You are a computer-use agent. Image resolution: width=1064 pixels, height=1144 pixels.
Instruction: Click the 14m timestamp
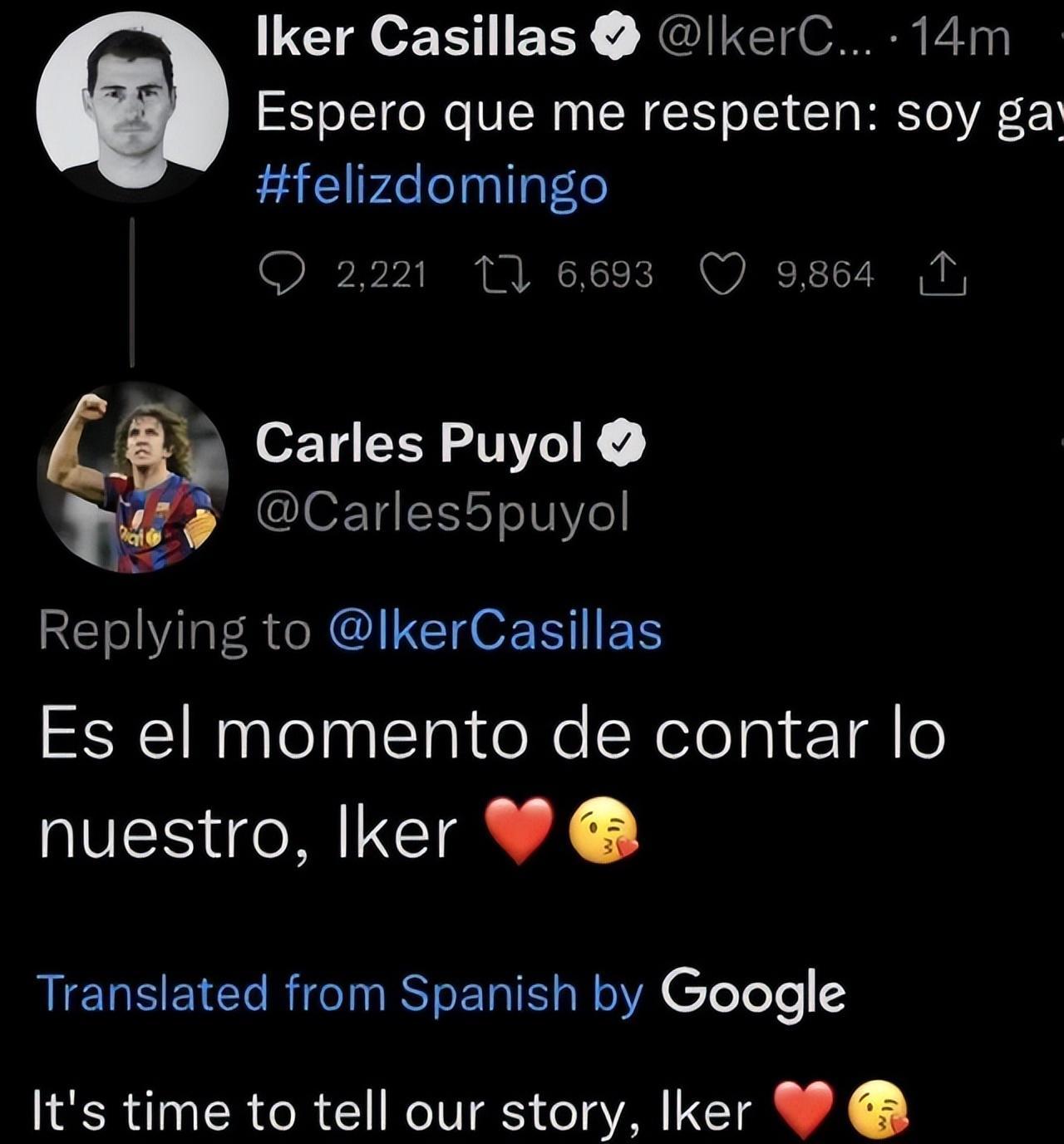(961, 38)
